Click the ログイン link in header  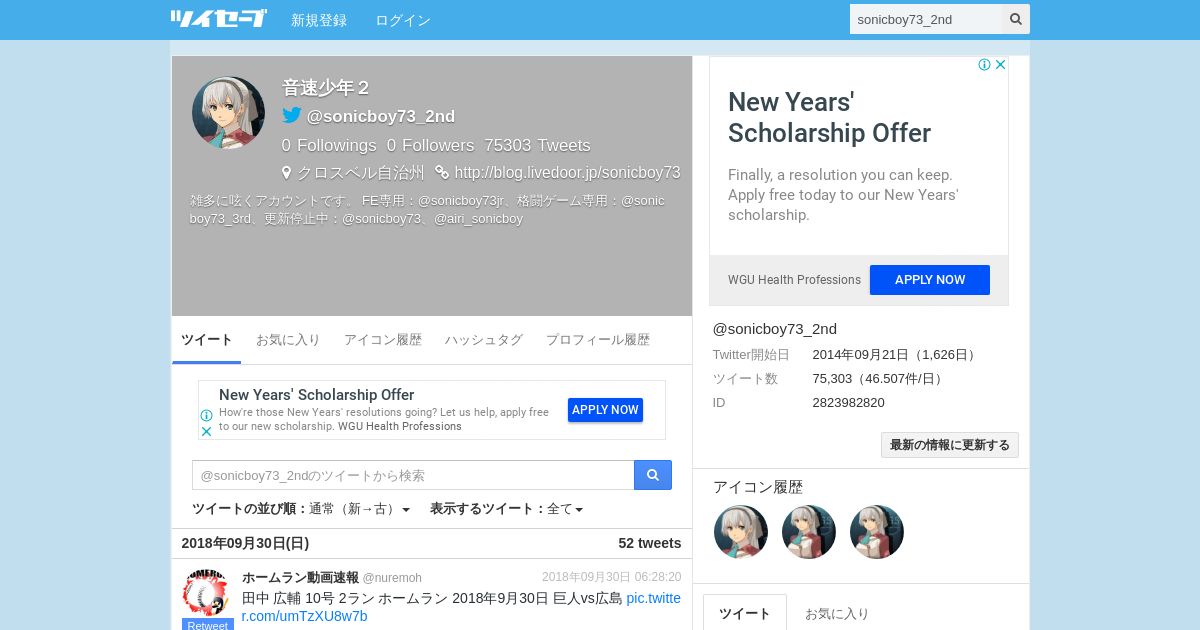click(x=403, y=20)
